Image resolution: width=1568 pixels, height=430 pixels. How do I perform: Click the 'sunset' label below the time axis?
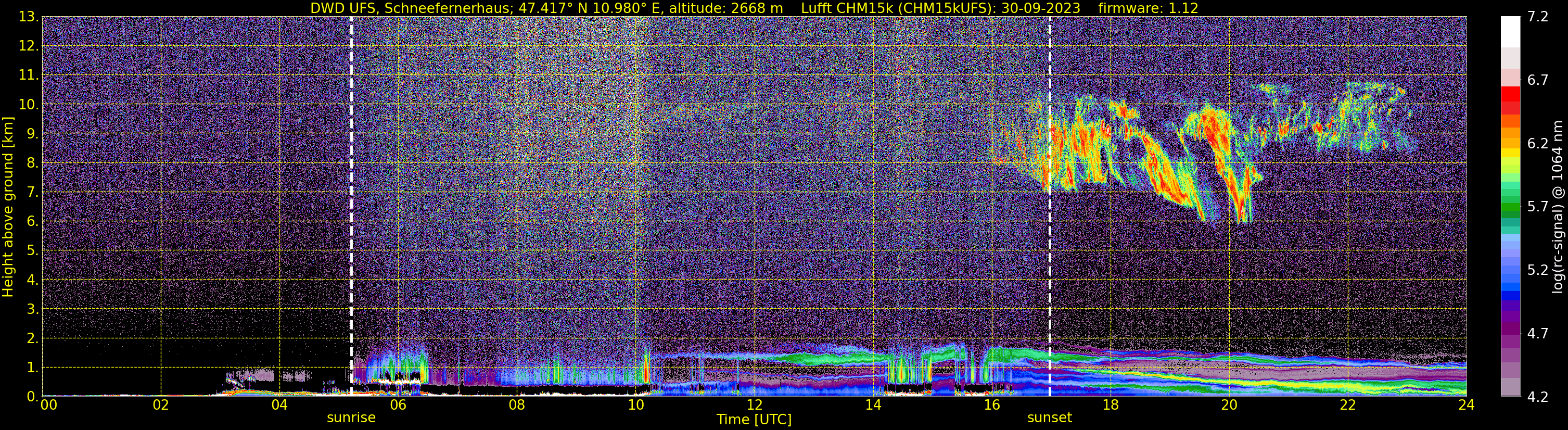(1049, 417)
